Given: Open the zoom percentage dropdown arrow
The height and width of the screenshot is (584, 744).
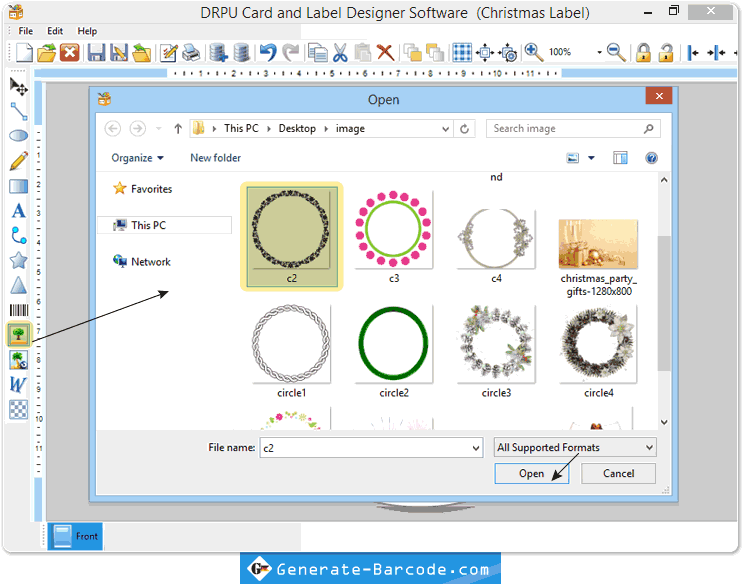Looking at the screenshot, I should 599,52.
